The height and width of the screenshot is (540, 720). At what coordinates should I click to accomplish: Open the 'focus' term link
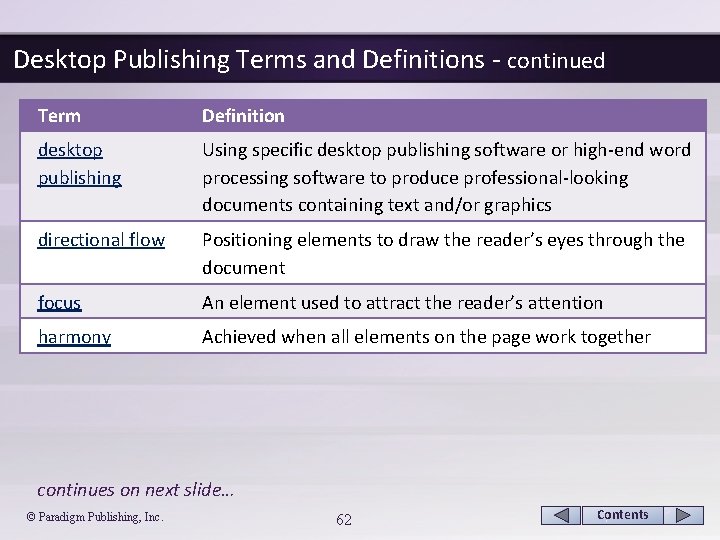[x=60, y=303]
